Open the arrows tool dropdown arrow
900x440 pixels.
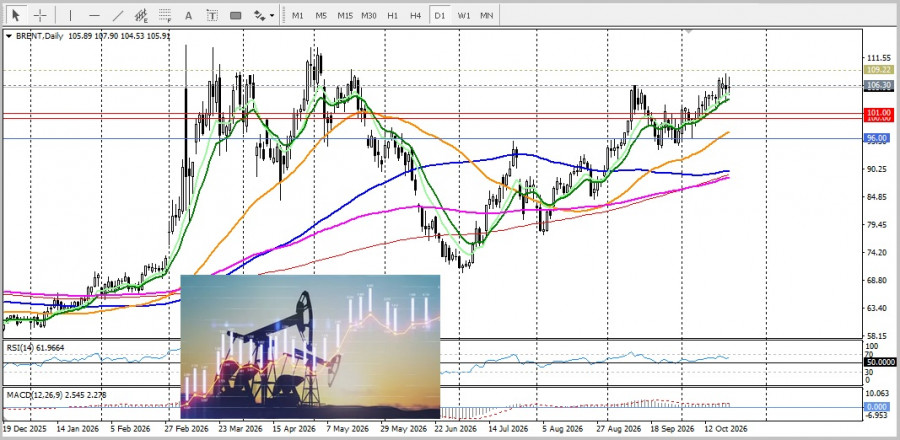tap(271, 16)
